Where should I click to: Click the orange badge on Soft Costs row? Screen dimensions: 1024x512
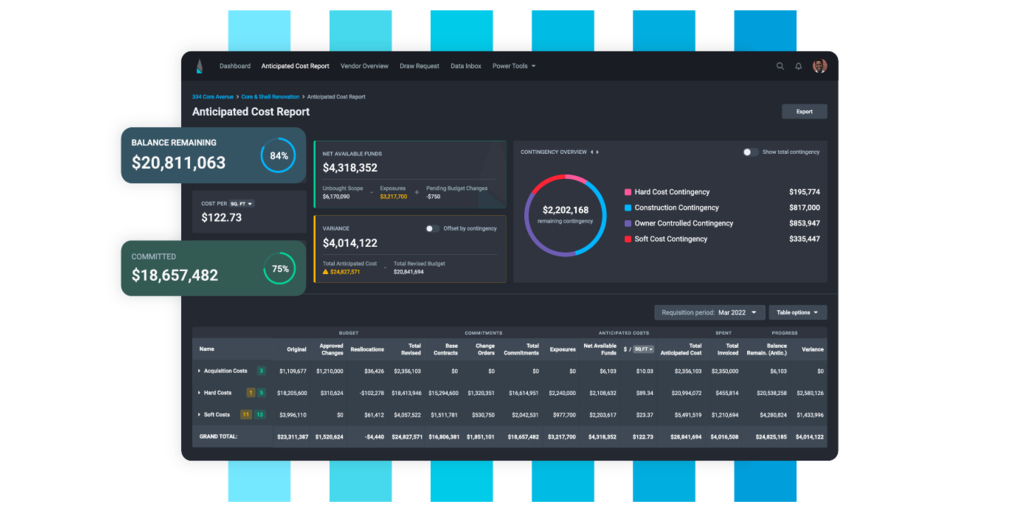click(247, 414)
